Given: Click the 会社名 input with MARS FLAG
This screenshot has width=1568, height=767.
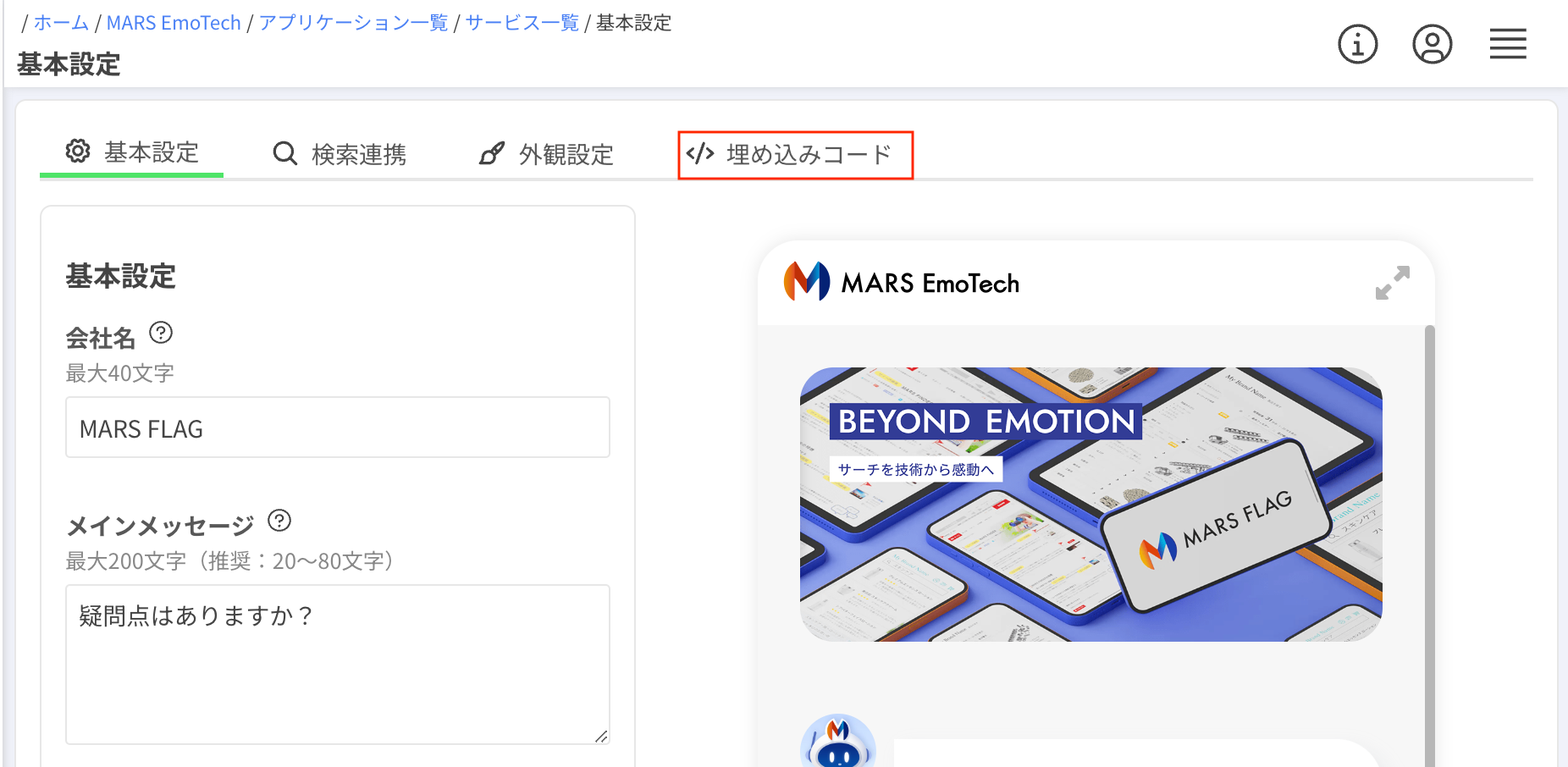Looking at the screenshot, I should pos(338,428).
